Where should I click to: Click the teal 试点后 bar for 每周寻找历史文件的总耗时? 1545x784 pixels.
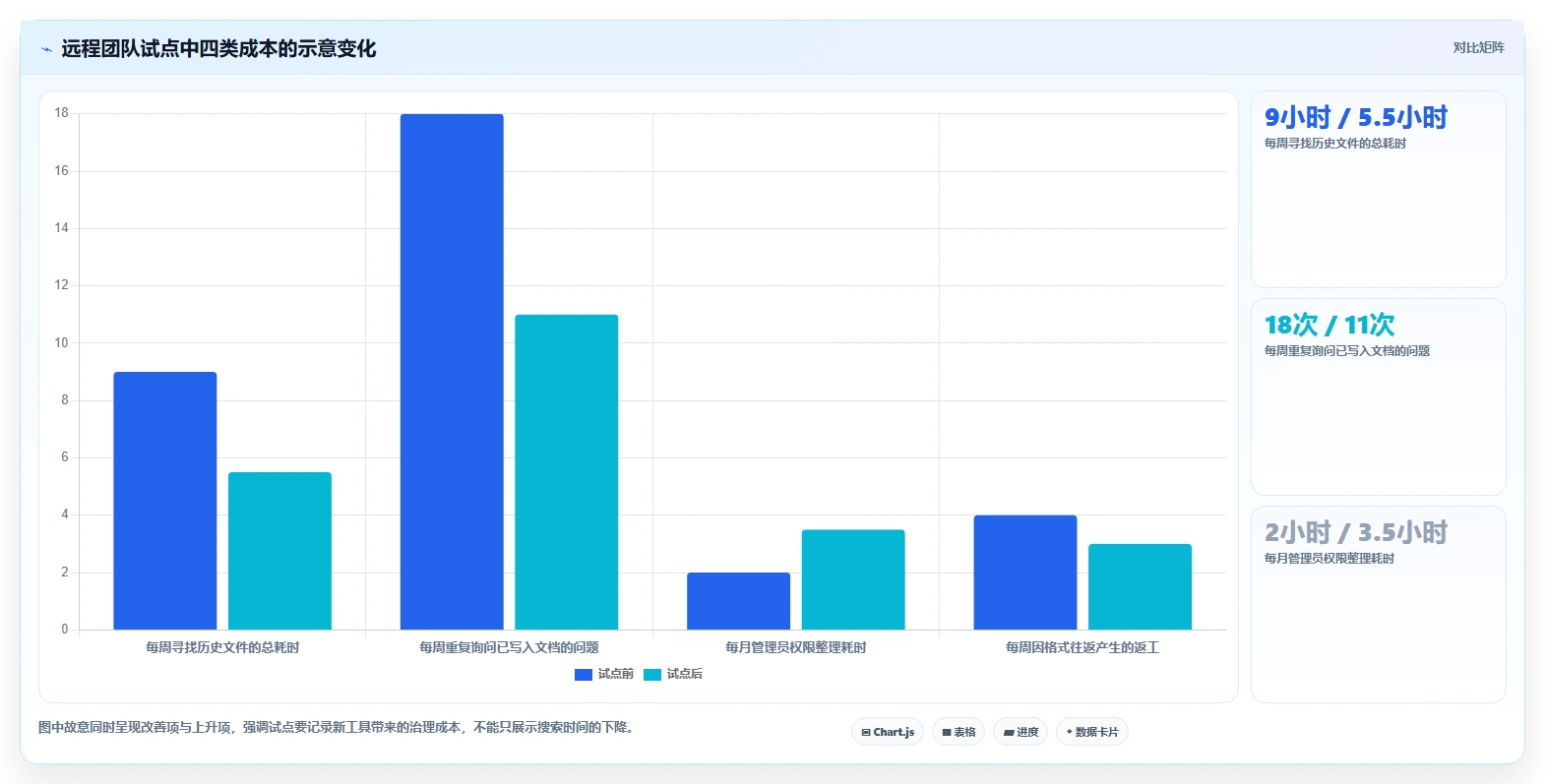279,551
